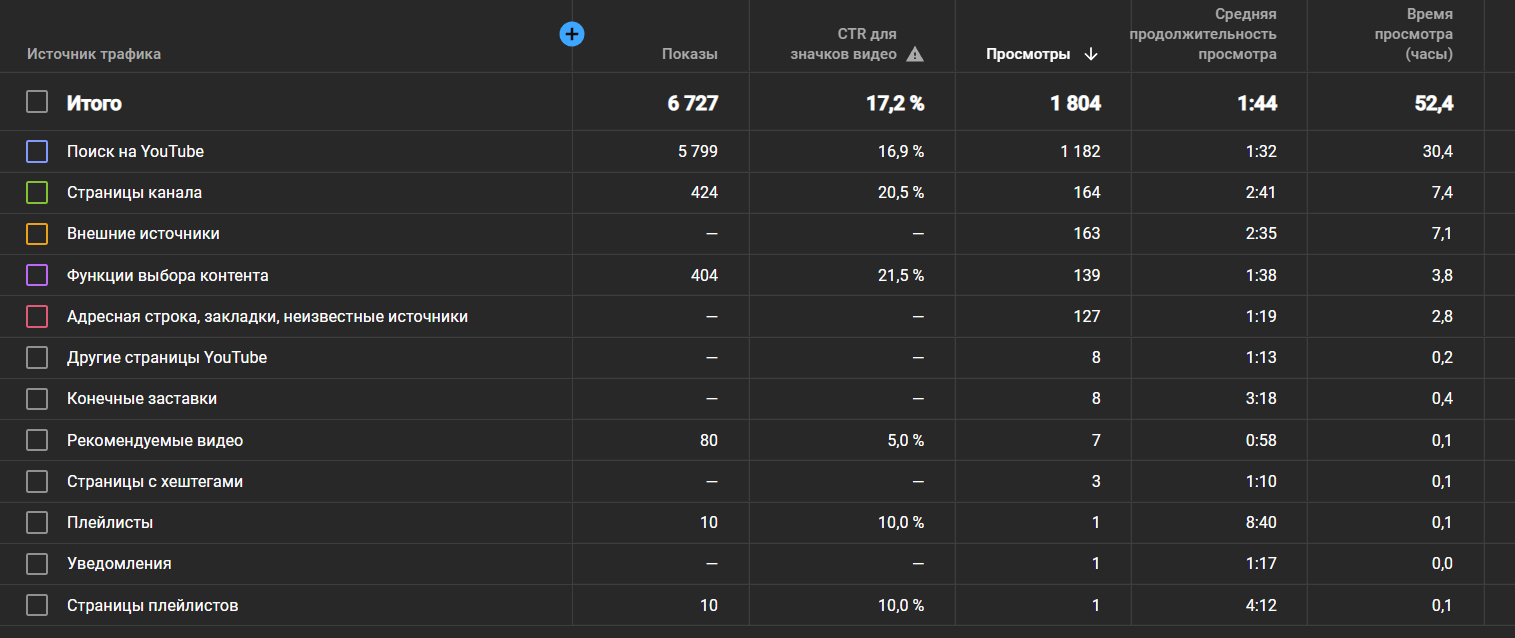This screenshot has width=1515, height=638.
Task: Open the Поиск на YouTube traffic source
Action: (x=135, y=152)
